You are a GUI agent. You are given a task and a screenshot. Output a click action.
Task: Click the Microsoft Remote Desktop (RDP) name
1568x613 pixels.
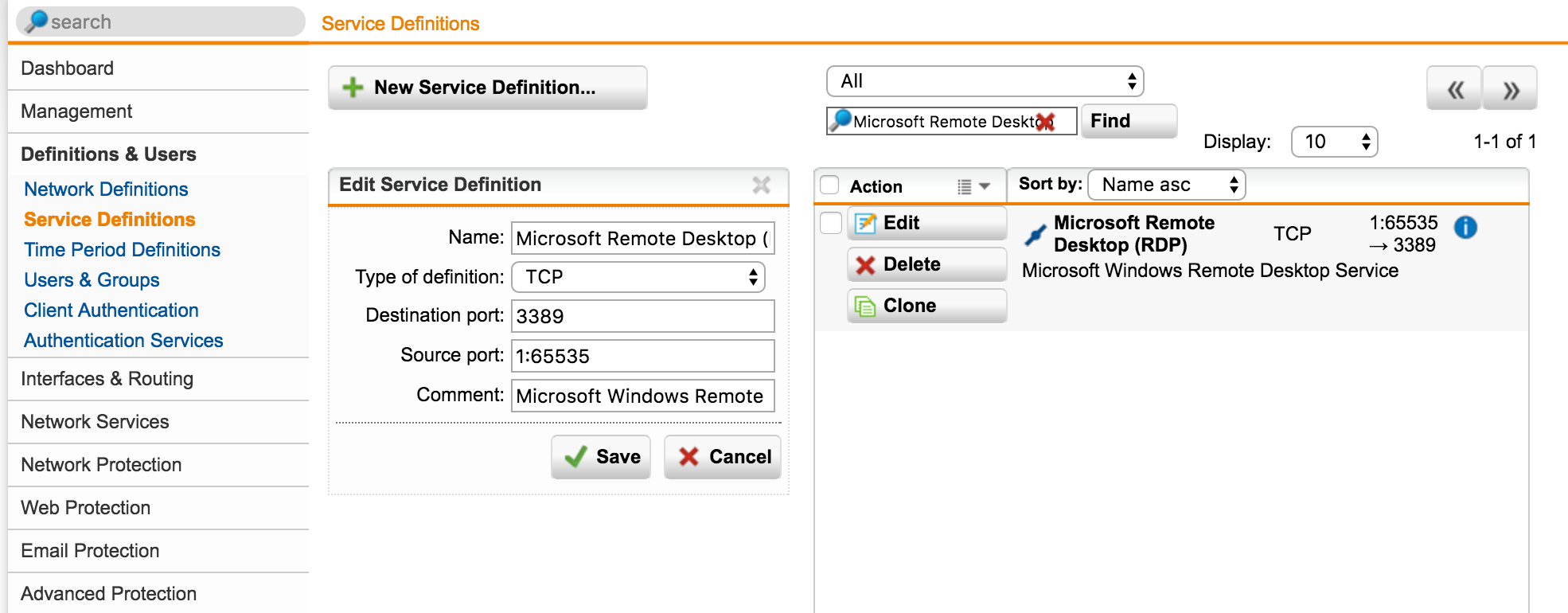1134,234
